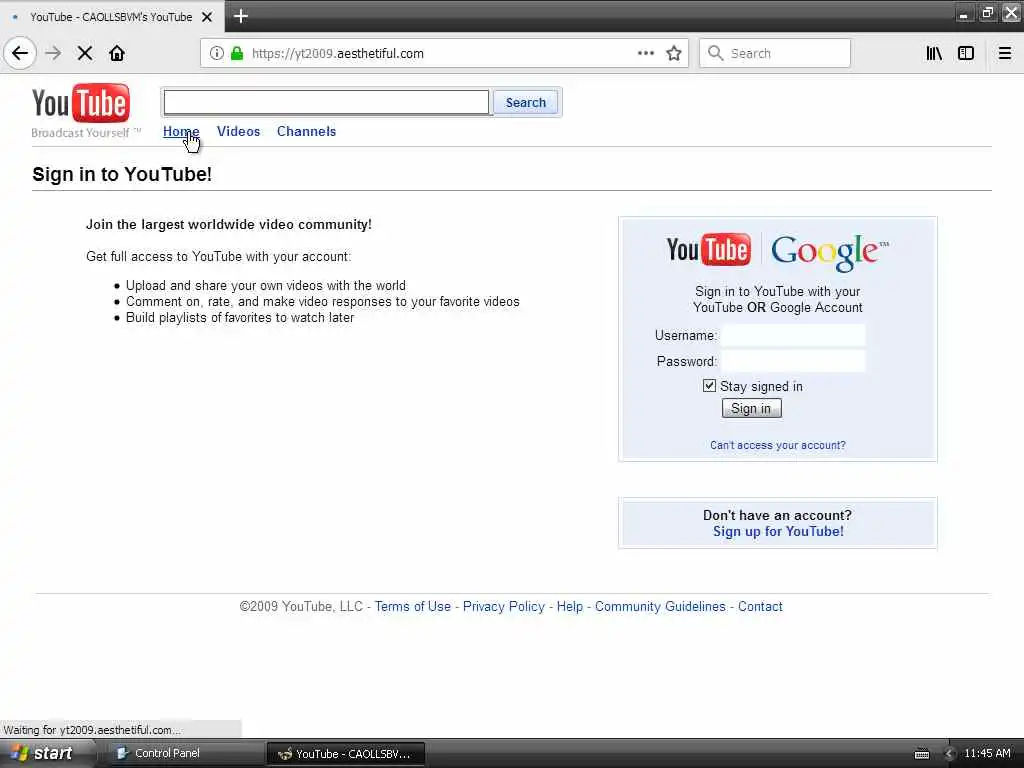Screen dimensions: 1024x768
Task: Click the green padlock security icon
Action: coord(237,53)
